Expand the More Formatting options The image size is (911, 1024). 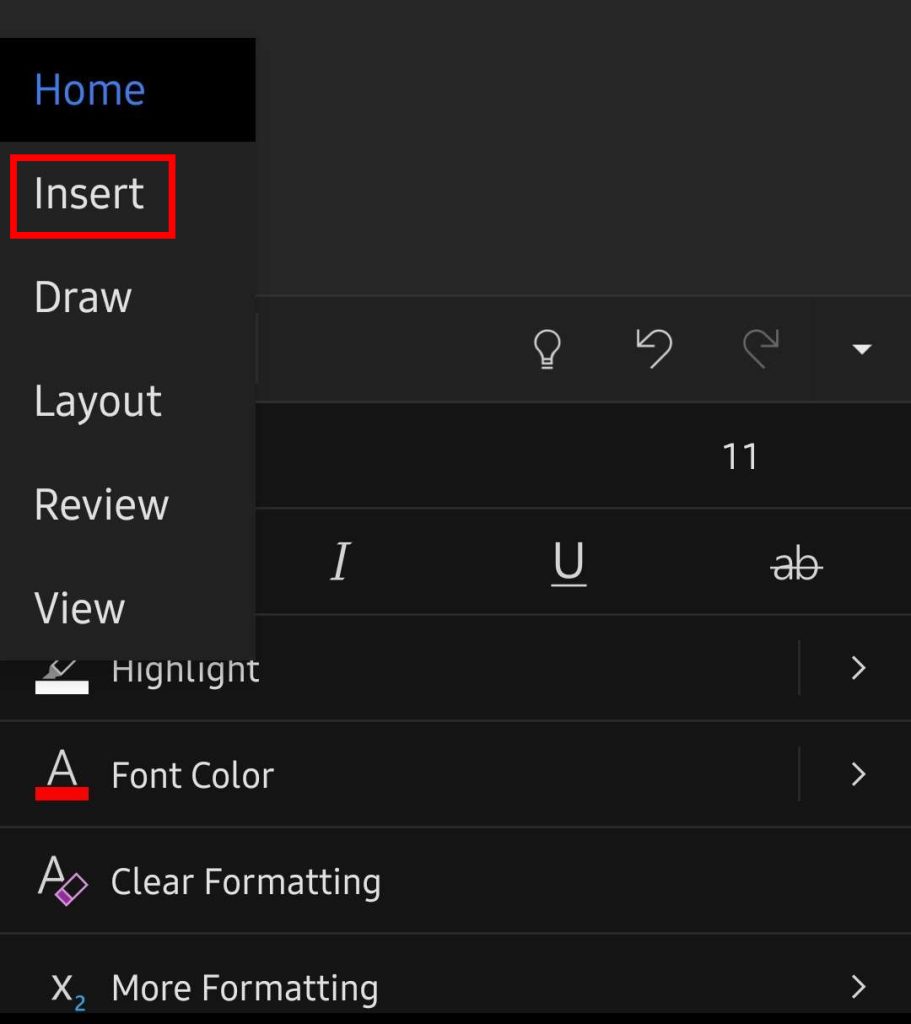coord(858,988)
